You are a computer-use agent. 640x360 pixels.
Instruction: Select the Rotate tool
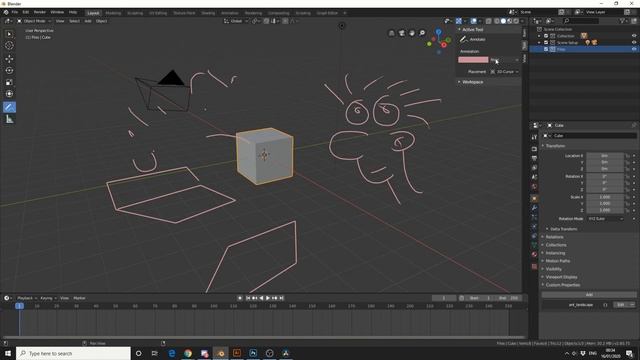[x=9, y=71]
